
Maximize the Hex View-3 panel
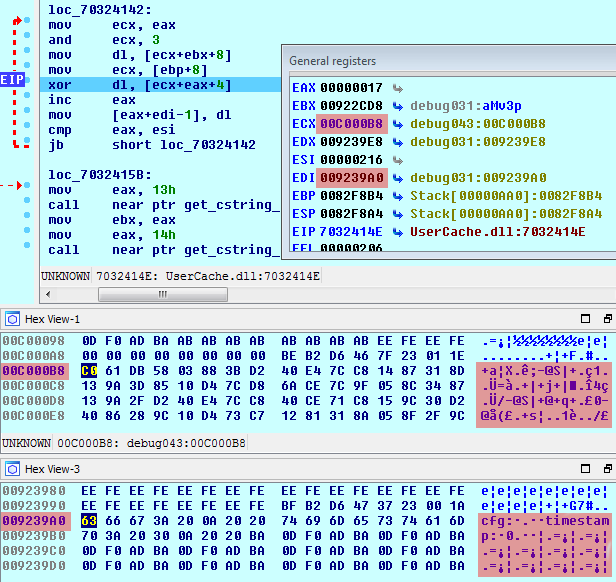pyautogui.click(x=585, y=469)
